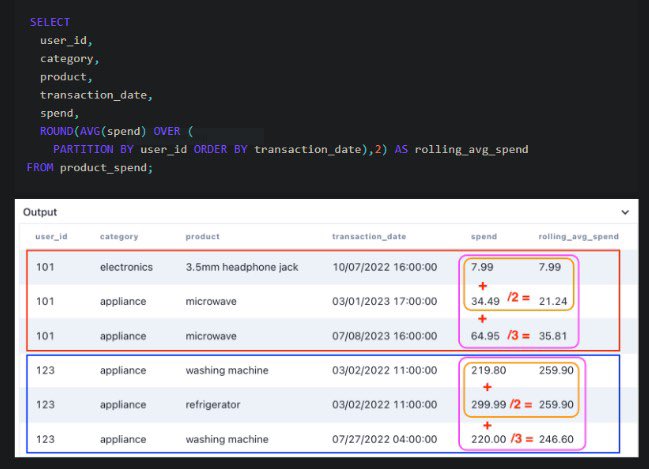Click the date '07/27/2022 04:00:00'
The width and height of the screenshot is (649, 469).
(x=385, y=439)
